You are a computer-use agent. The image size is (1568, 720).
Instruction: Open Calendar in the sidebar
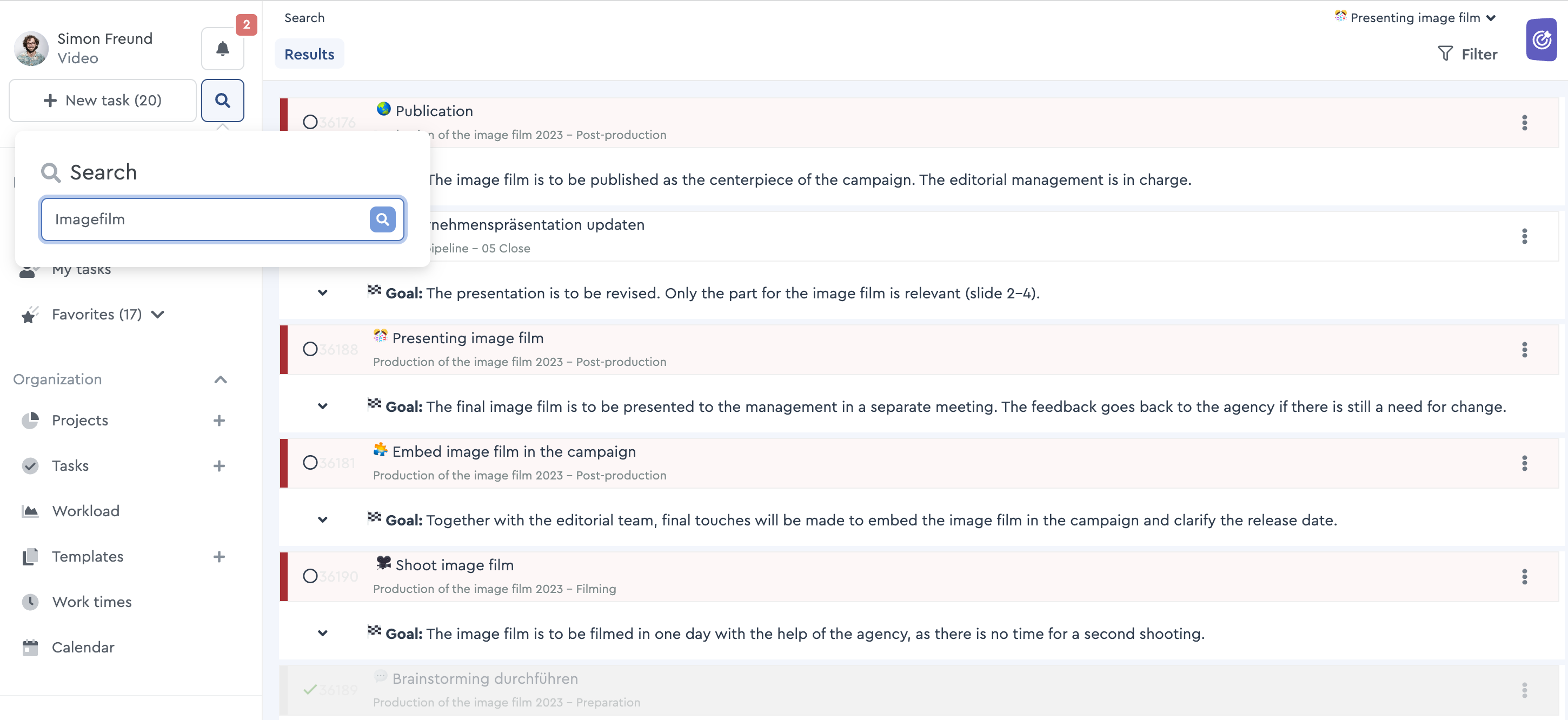tap(83, 648)
